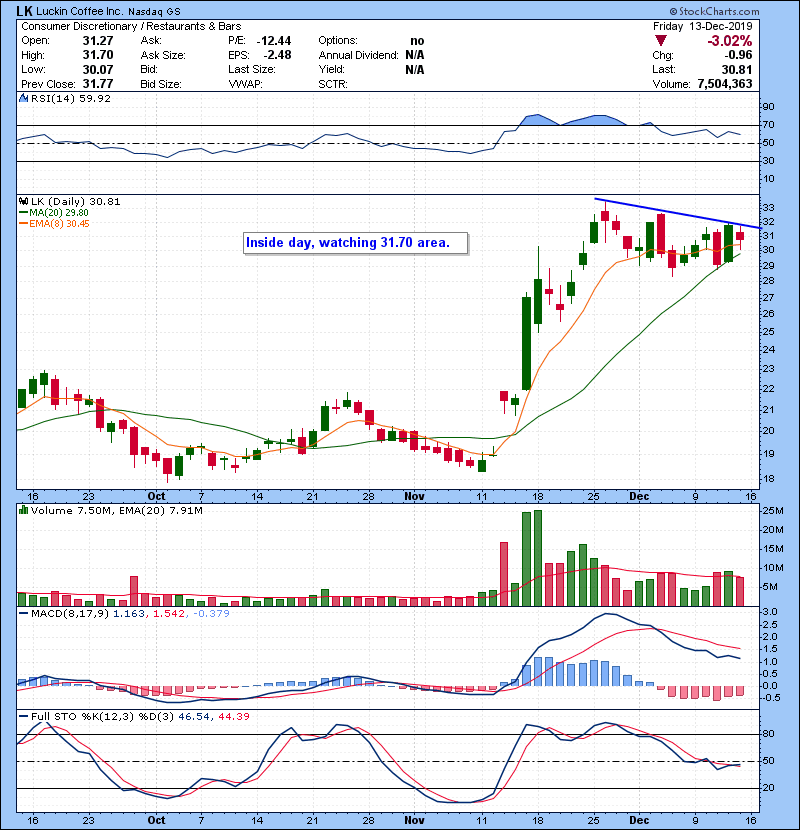Click the dark blue MACD legend dash
Image resolution: width=800 pixels, height=830 pixels.
click(23, 614)
